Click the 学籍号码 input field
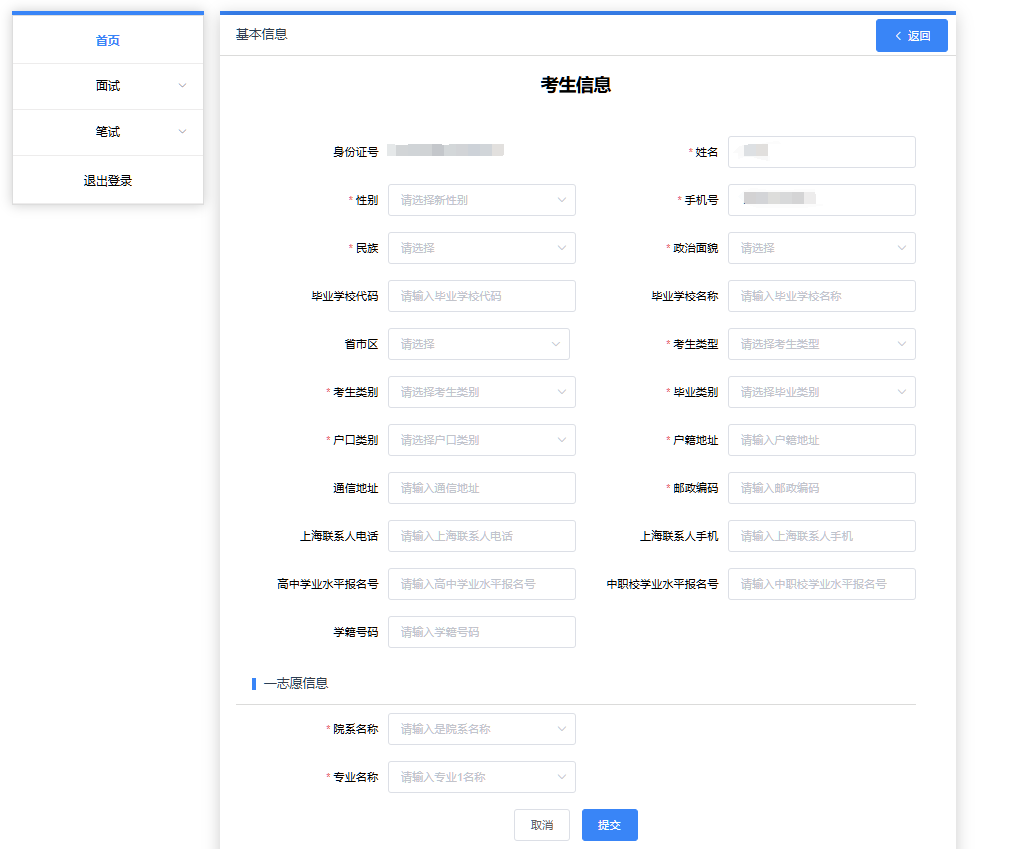Image resolution: width=1017 pixels, height=849 pixels. 481,632
